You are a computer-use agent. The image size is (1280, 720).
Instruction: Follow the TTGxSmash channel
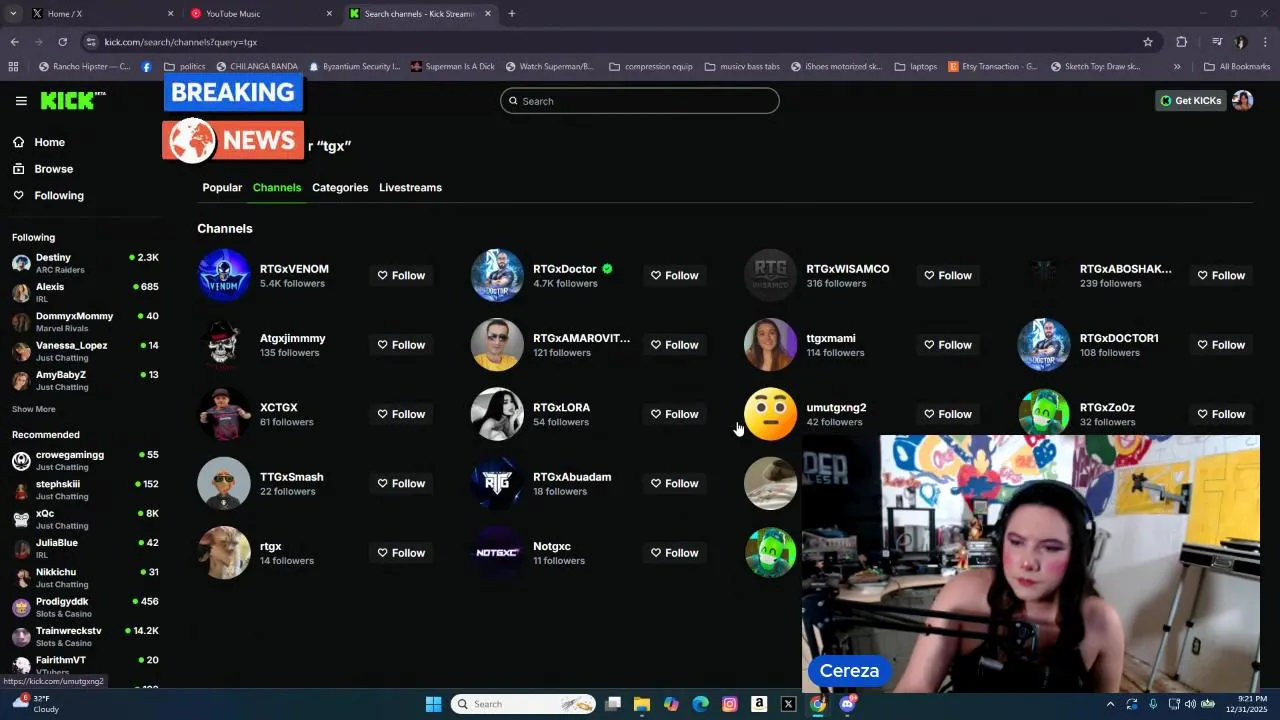pos(401,483)
